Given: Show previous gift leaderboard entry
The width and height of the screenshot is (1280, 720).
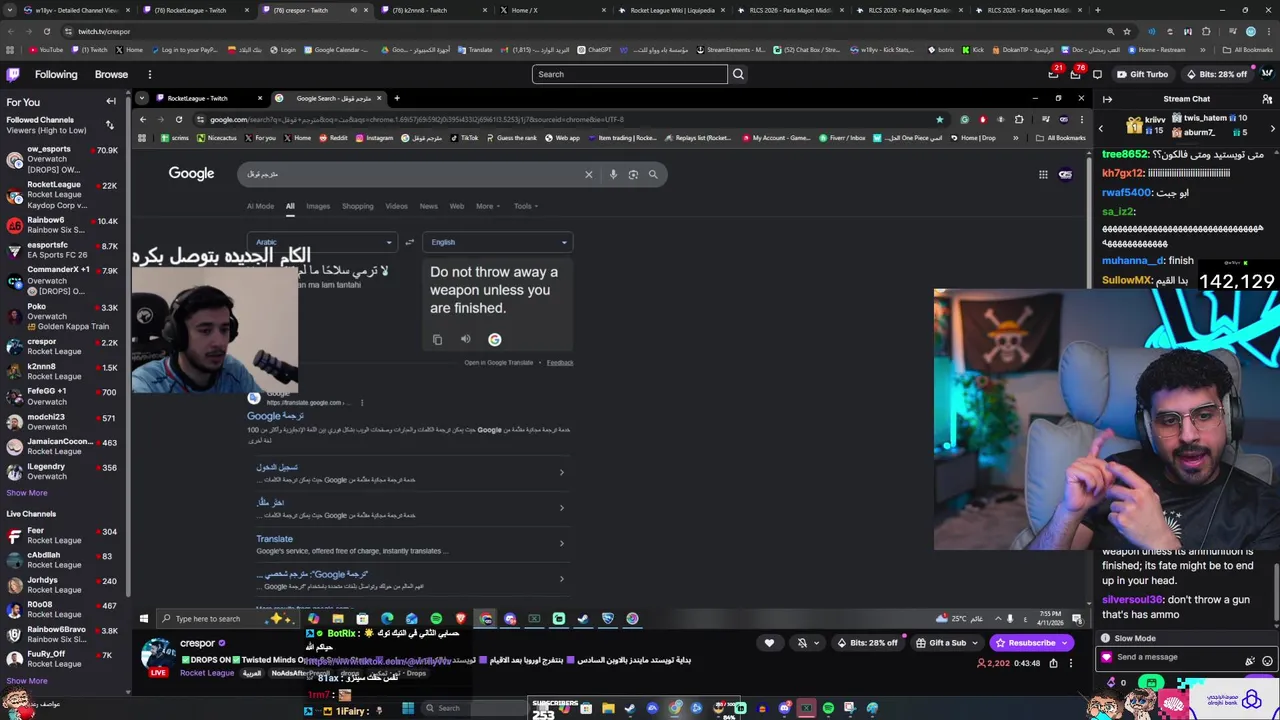Looking at the screenshot, I should click(x=1101, y=128).
